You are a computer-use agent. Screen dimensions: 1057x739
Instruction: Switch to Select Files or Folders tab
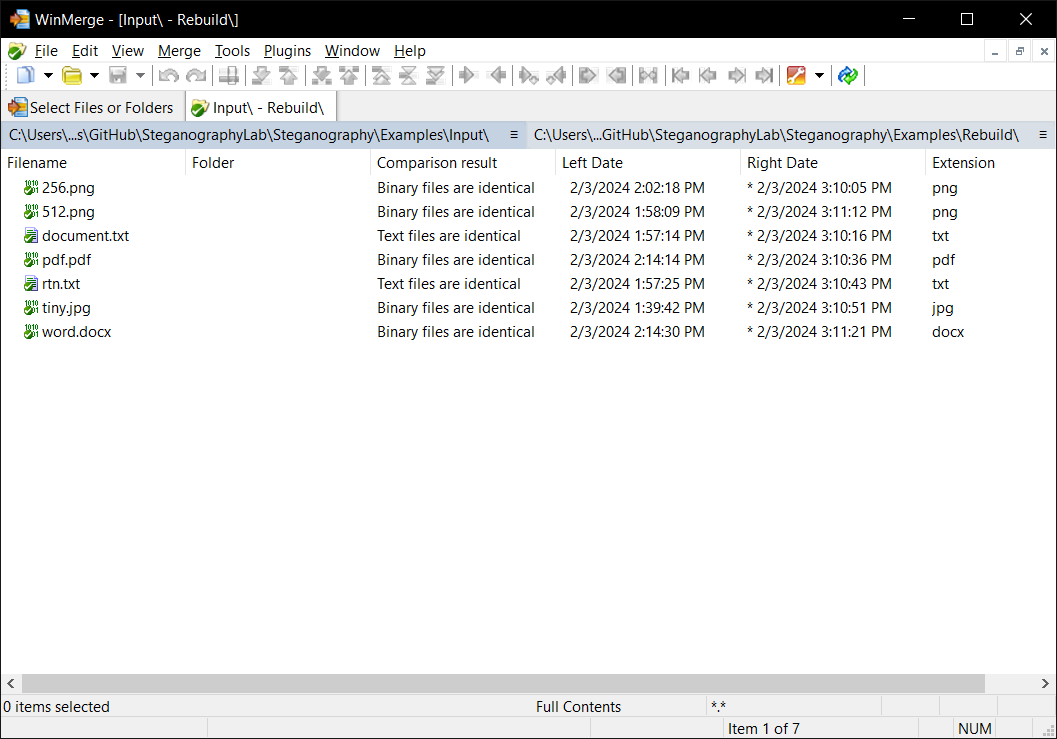(92, 108)
